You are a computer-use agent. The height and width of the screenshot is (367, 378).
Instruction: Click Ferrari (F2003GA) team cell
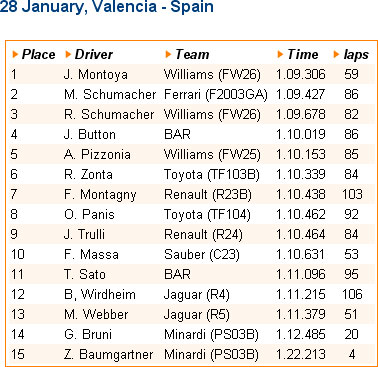pos(216,95)
